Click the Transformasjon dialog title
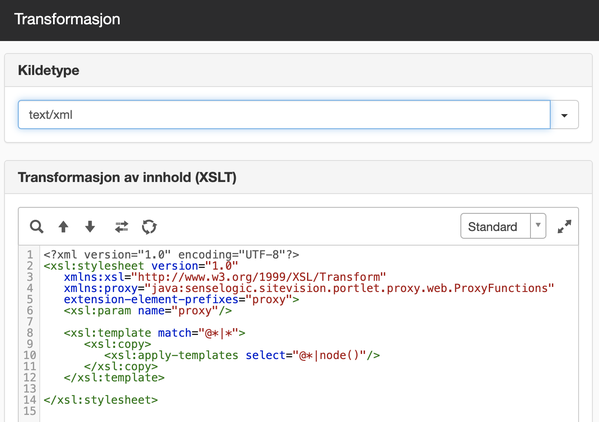The width and height of the screenshot is (599, 422). [x=67, y=19]
